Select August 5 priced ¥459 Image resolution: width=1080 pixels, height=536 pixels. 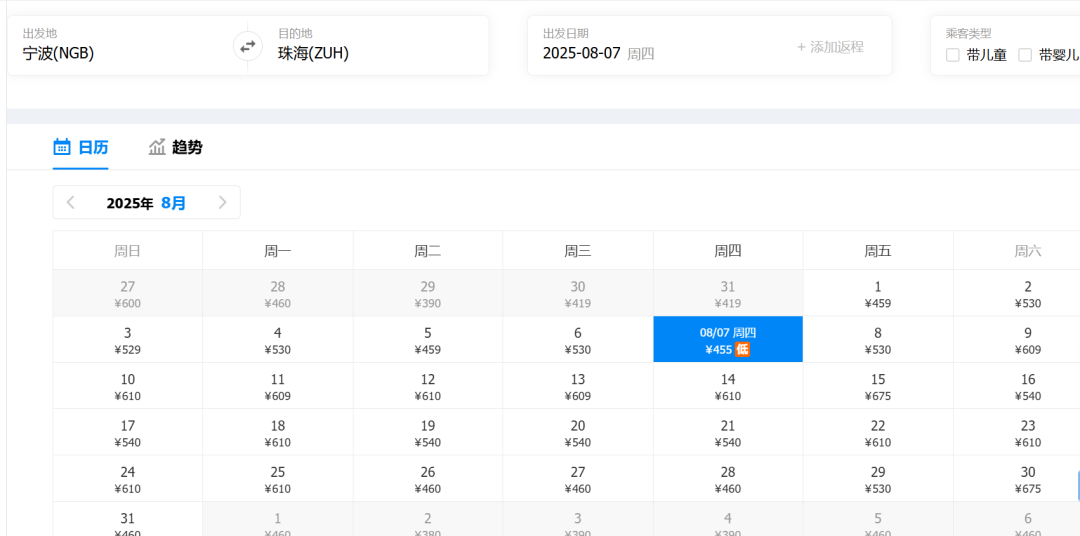pyautogui.click(x=428, y=340)
